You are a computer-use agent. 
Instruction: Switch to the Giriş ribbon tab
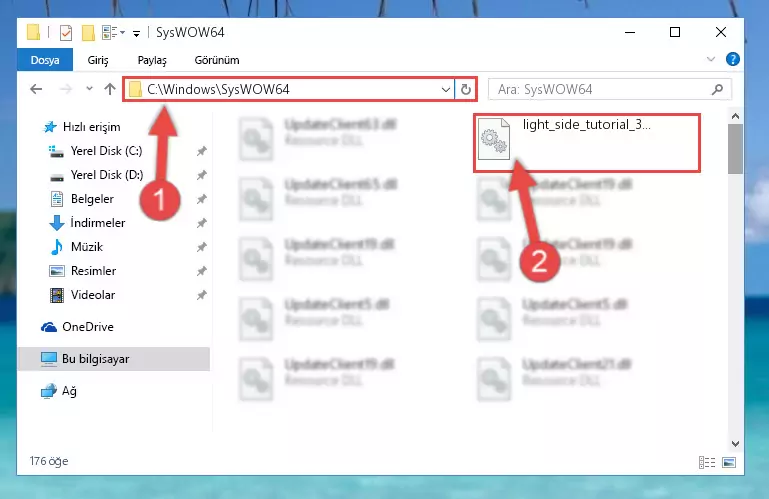coord(98,60)
